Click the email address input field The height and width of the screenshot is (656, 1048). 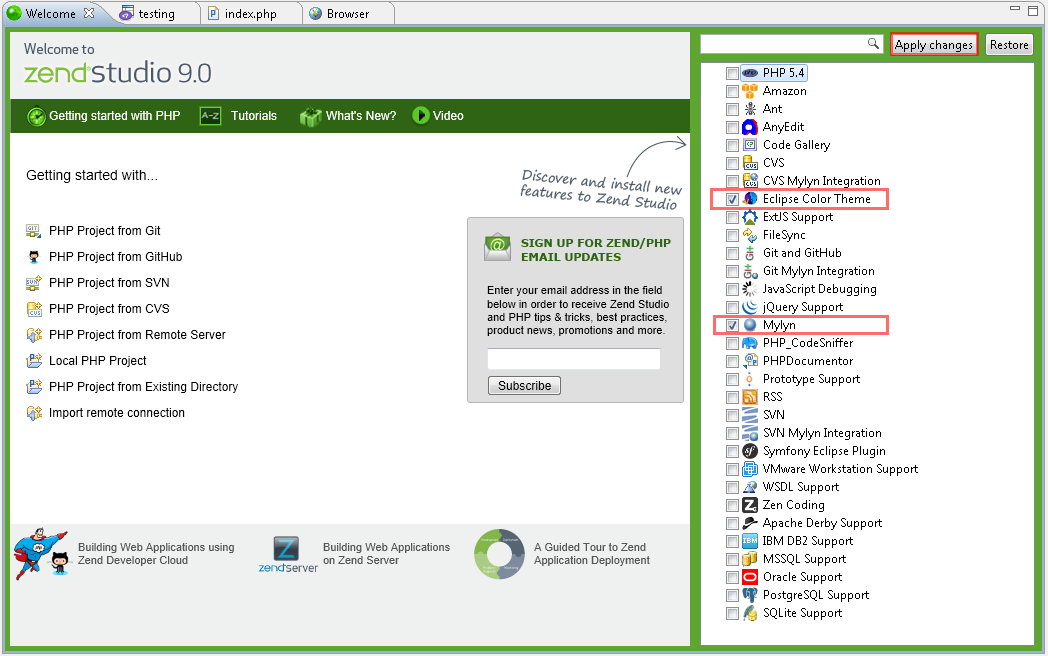pos(574,359)
